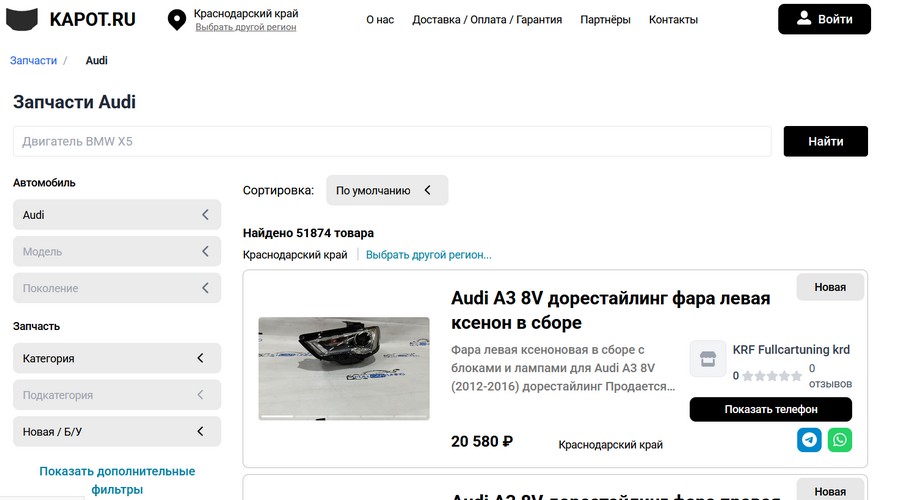Click the Новая badge on first listing

click(x=830, y=287)
